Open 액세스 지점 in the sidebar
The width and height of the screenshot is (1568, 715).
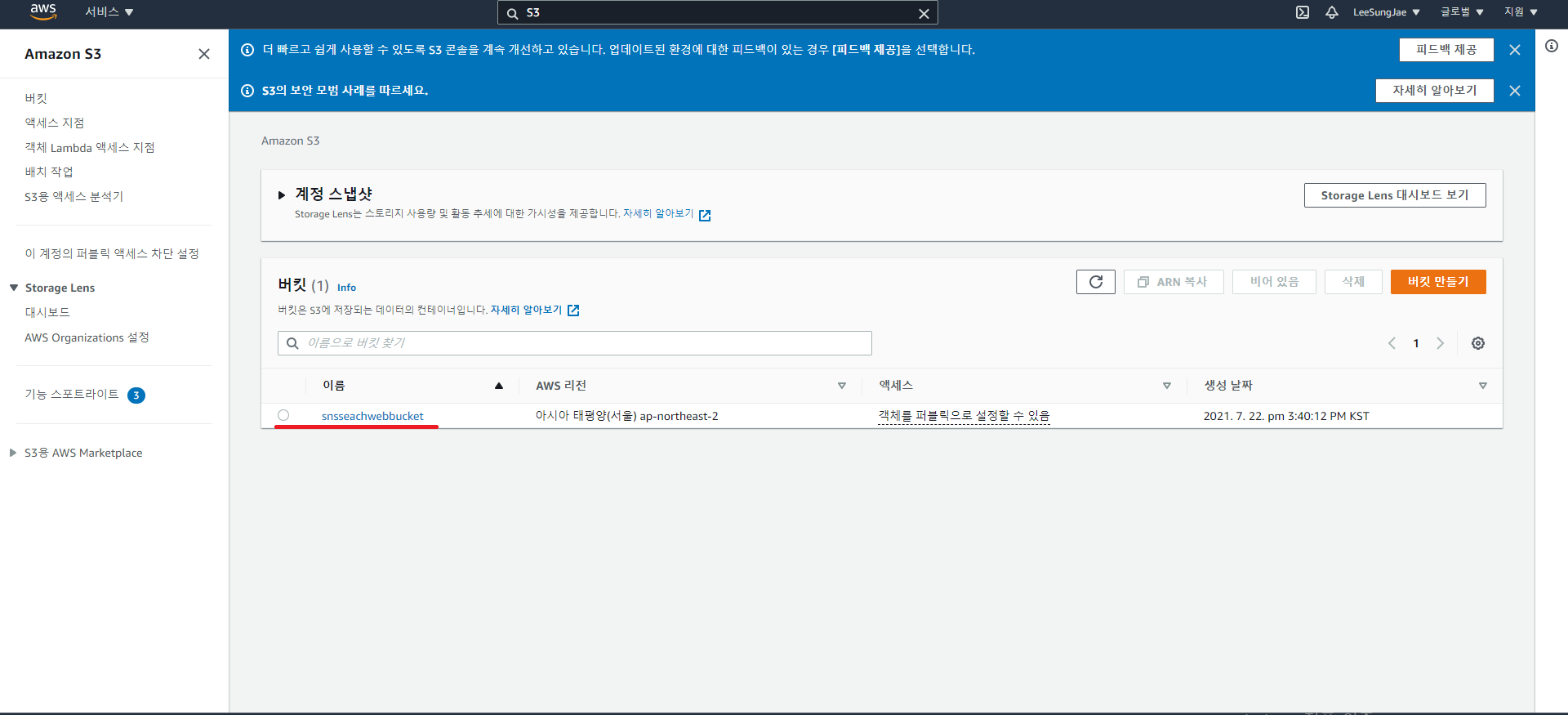pos(55,123)
